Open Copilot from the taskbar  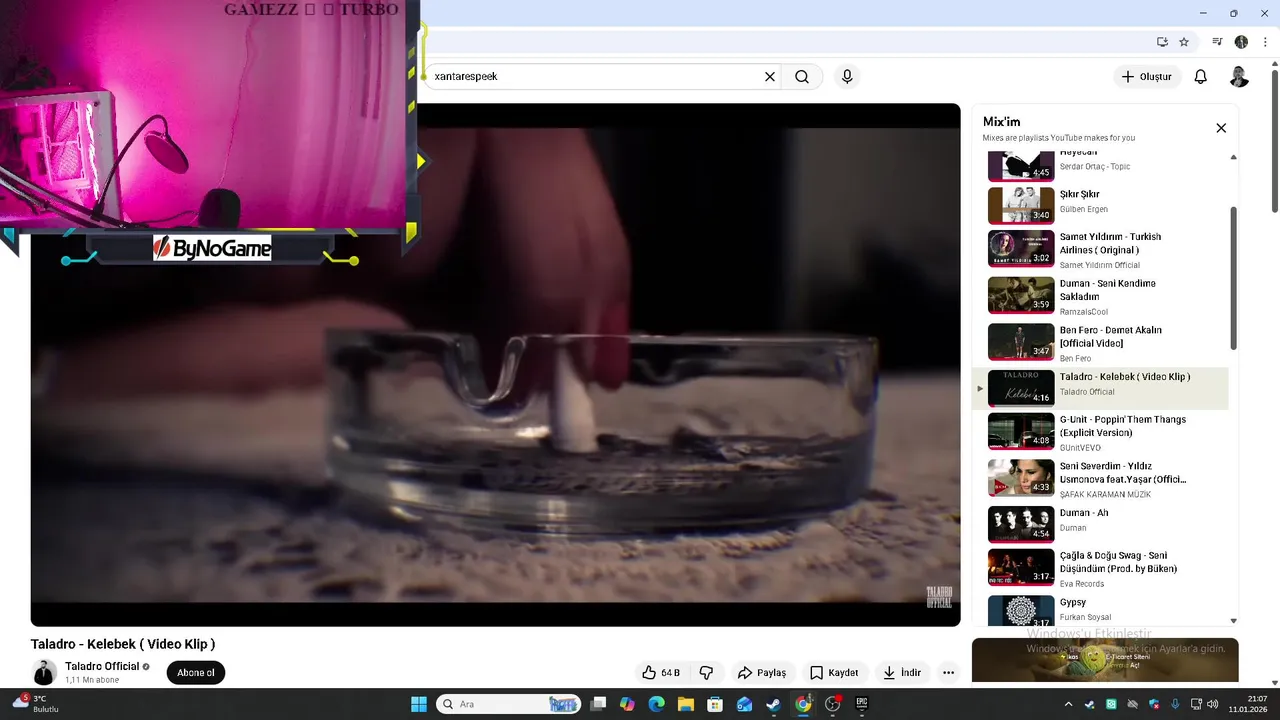[x=627, y=704]
